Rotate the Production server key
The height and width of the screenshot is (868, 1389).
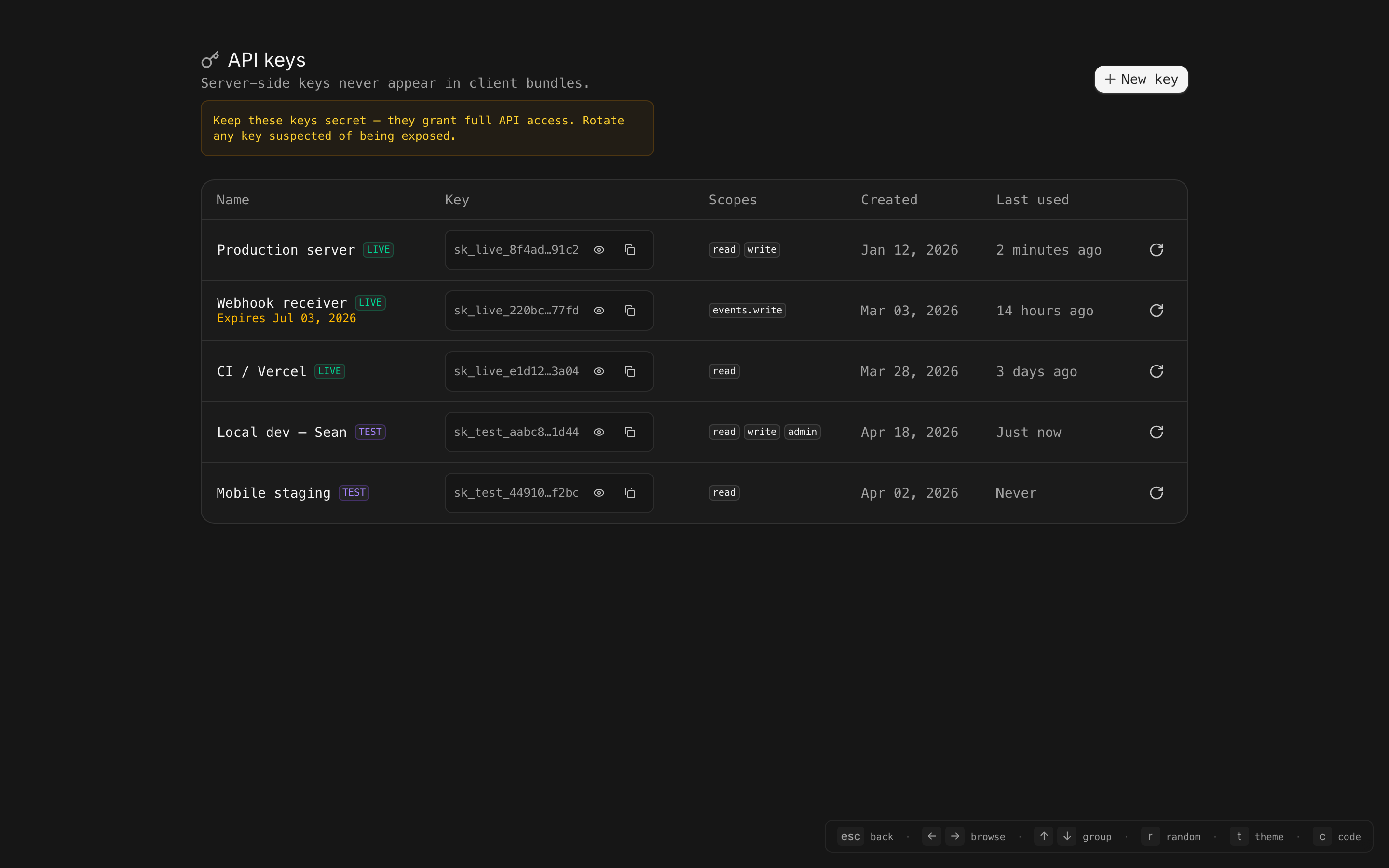pyautogui.click(x=1156, y=250)
